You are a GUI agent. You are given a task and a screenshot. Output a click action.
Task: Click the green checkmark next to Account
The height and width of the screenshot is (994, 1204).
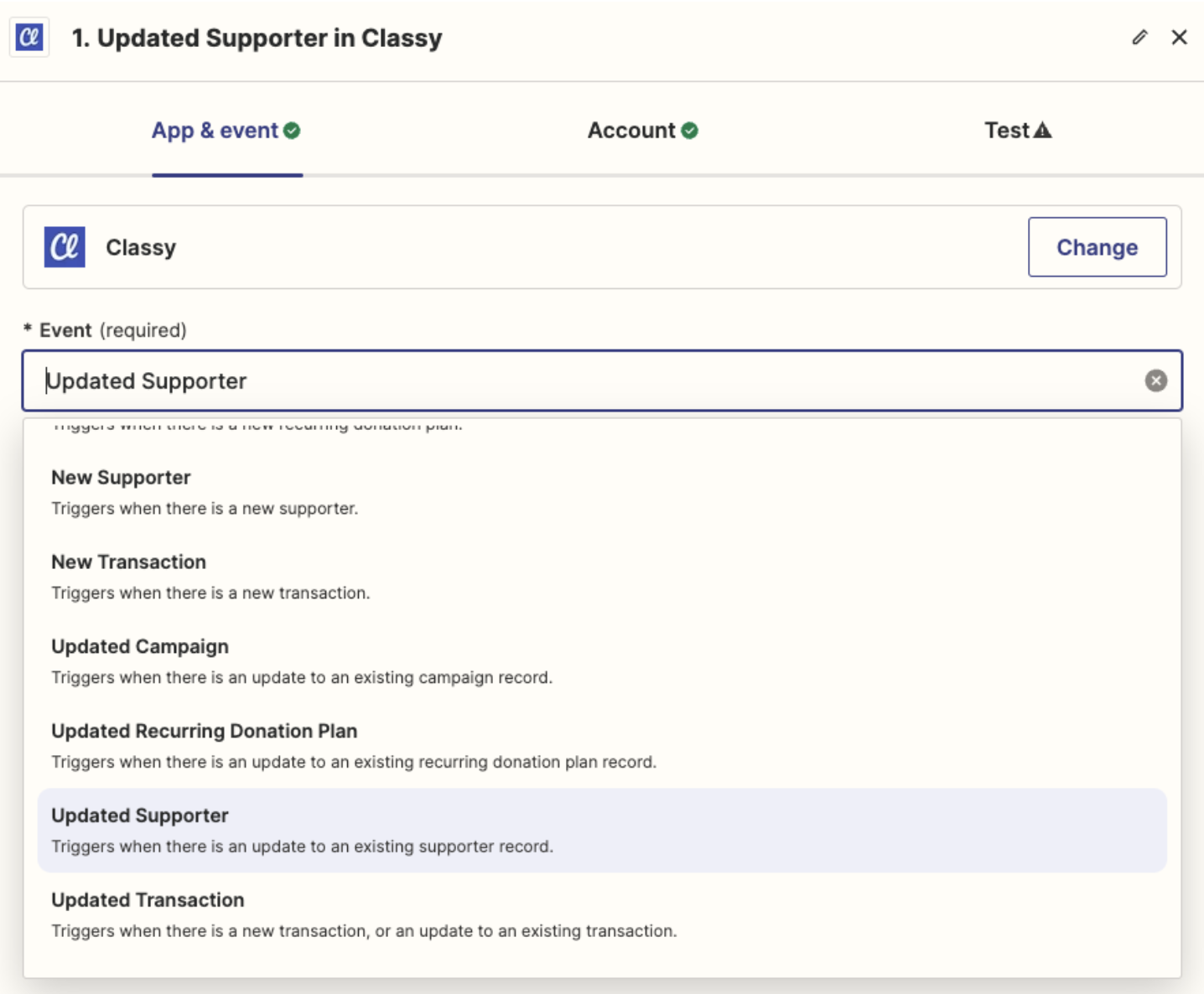coord(690,131)
